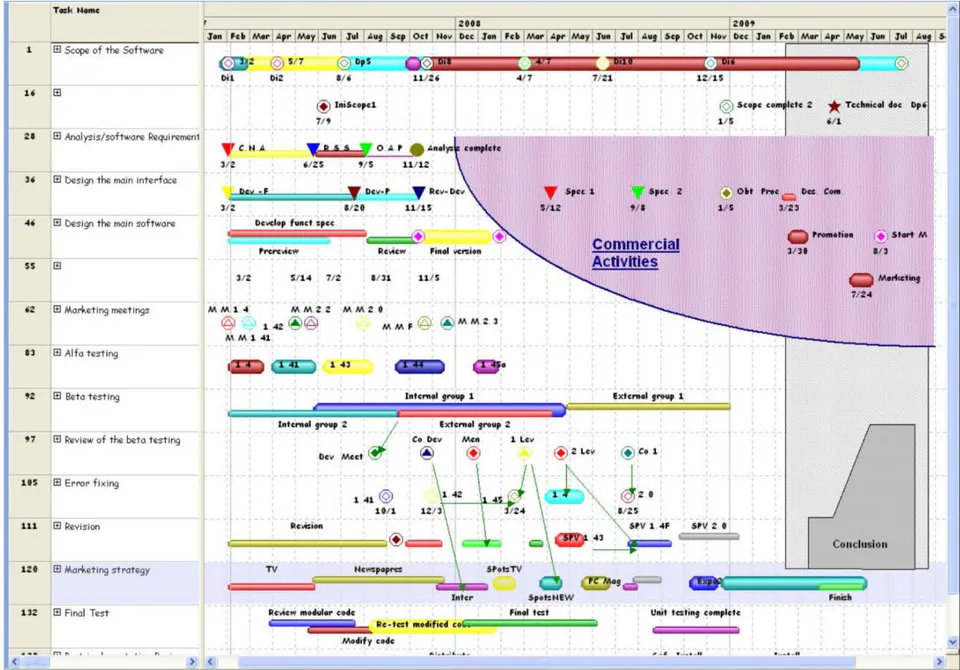Viewport: 960px width, 670px height.
Task: Click the olive Revision task bar
Action: [307, 543]
